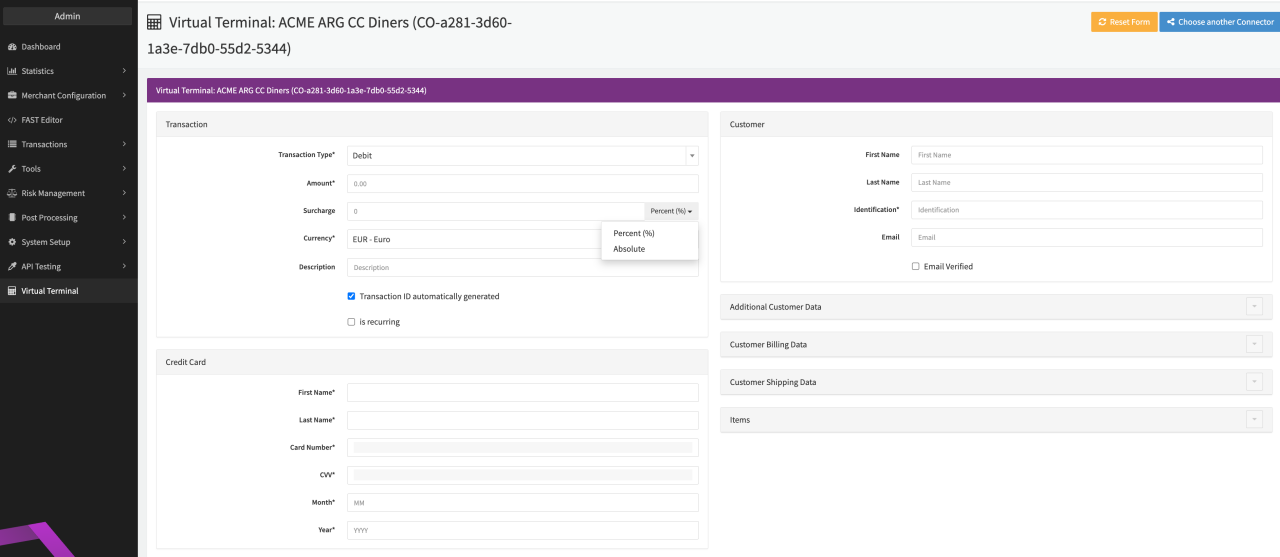
Task: Click Choose another Connector button
Action: tap(1219, 22)
